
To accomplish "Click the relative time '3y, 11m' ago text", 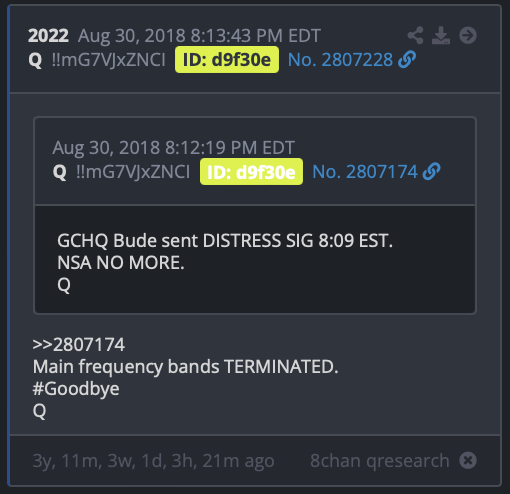I will (153, 461).
